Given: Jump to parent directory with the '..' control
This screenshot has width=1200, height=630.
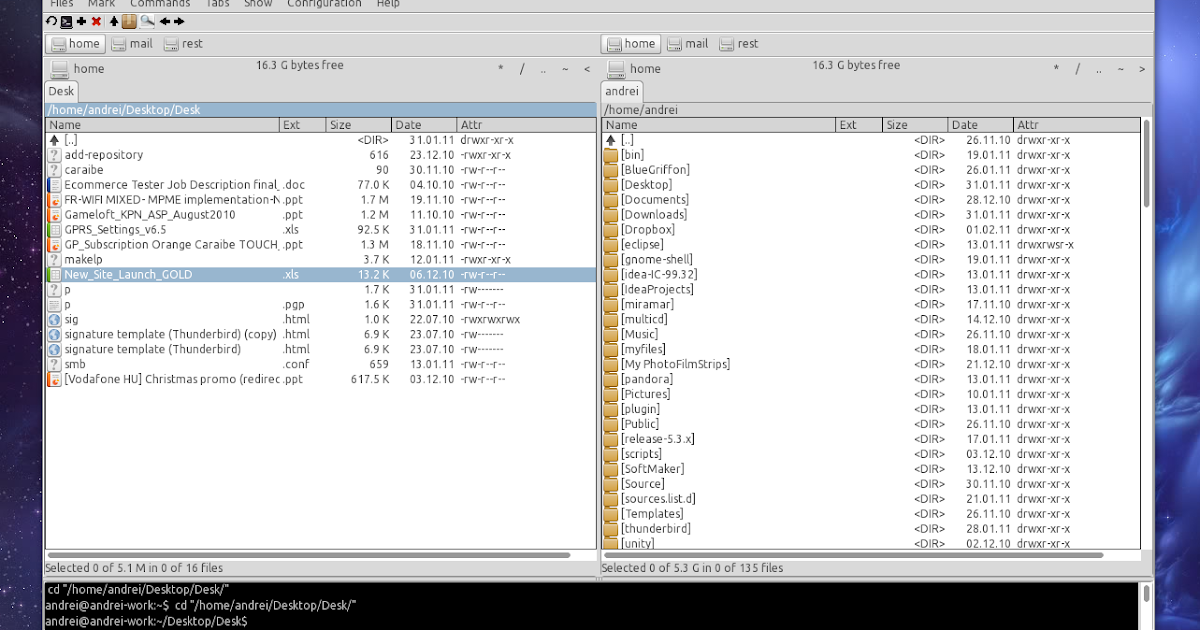Looking at the screenshot, I should tap(543, 69).
